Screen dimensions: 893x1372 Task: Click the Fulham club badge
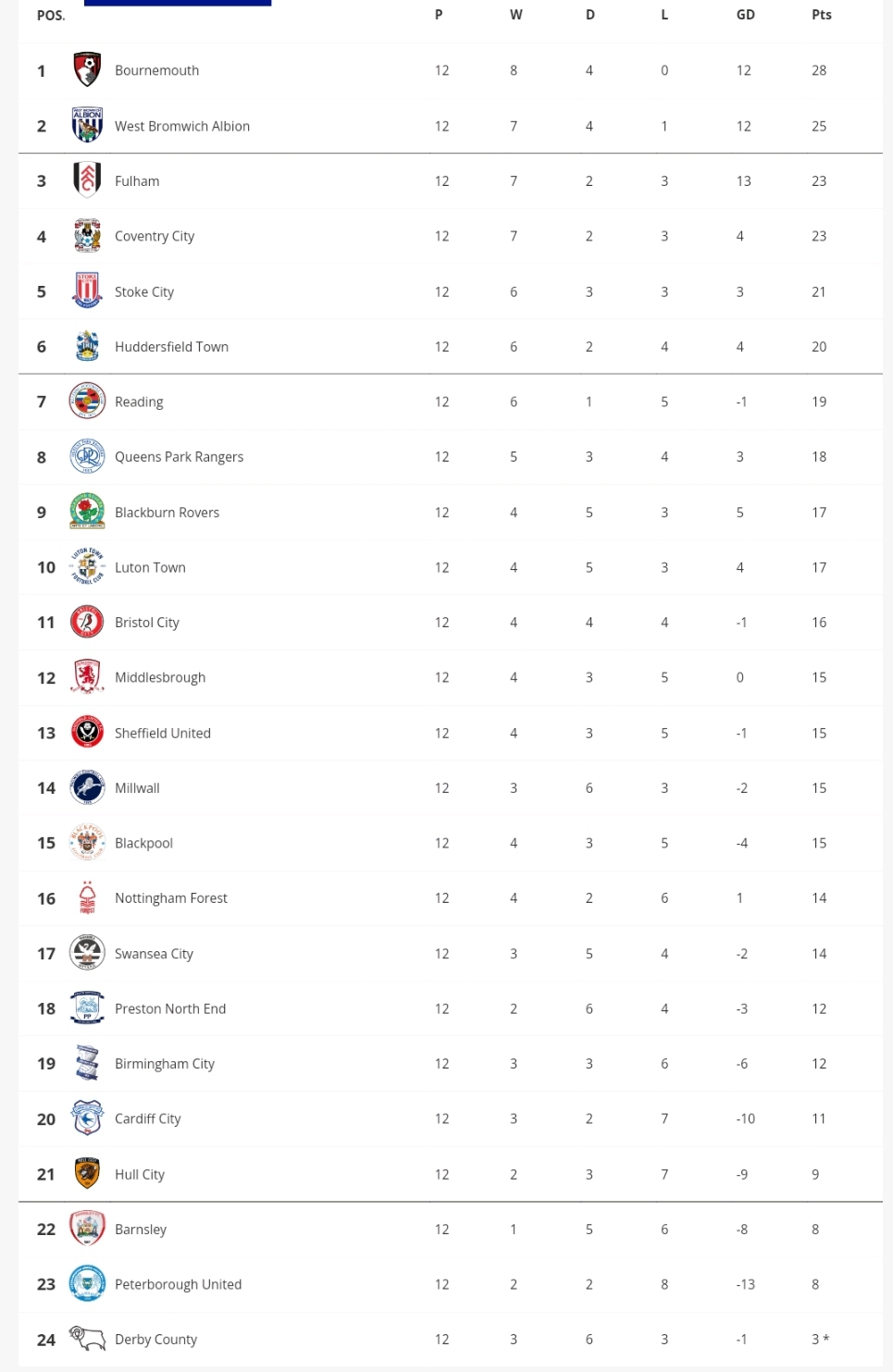tap(87, 180)
